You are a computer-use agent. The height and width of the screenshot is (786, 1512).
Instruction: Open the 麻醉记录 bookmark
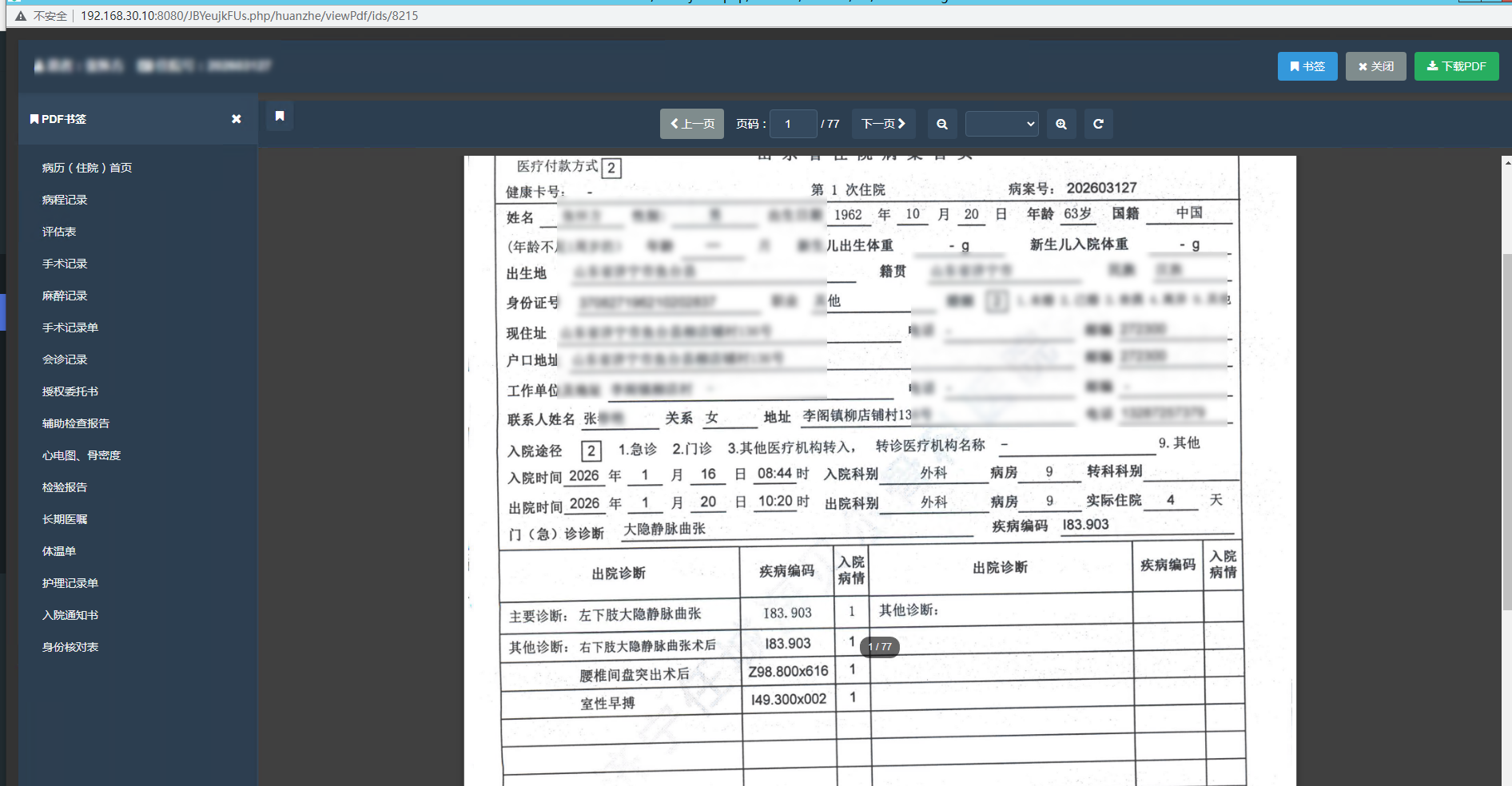[64, 295]
